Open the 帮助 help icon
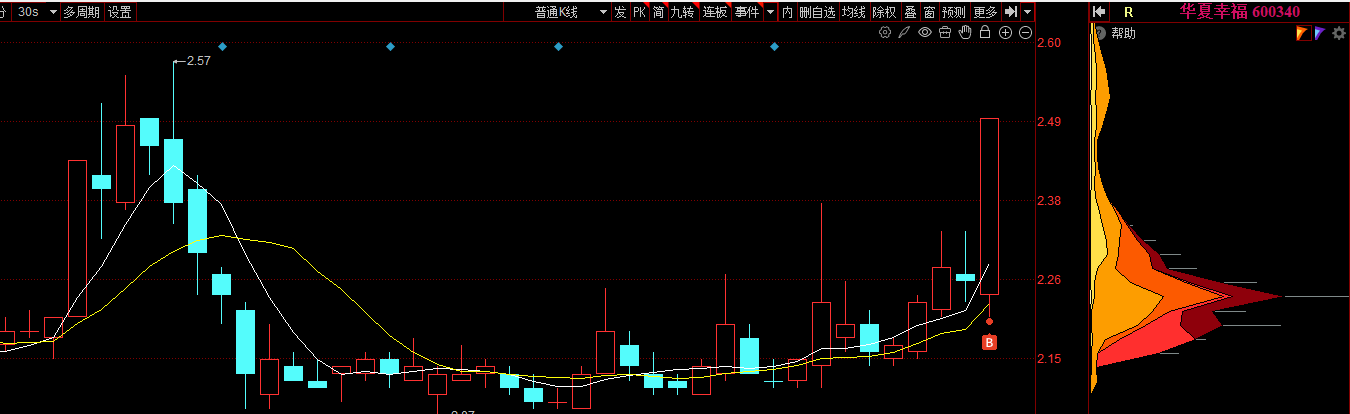 click(x=1100, y=33)
